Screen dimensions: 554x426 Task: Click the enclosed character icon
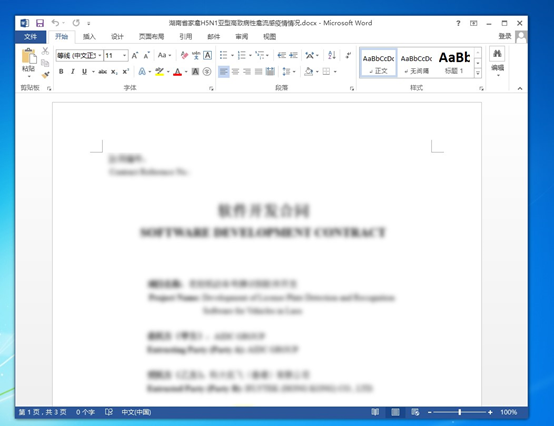pos(207,72)
